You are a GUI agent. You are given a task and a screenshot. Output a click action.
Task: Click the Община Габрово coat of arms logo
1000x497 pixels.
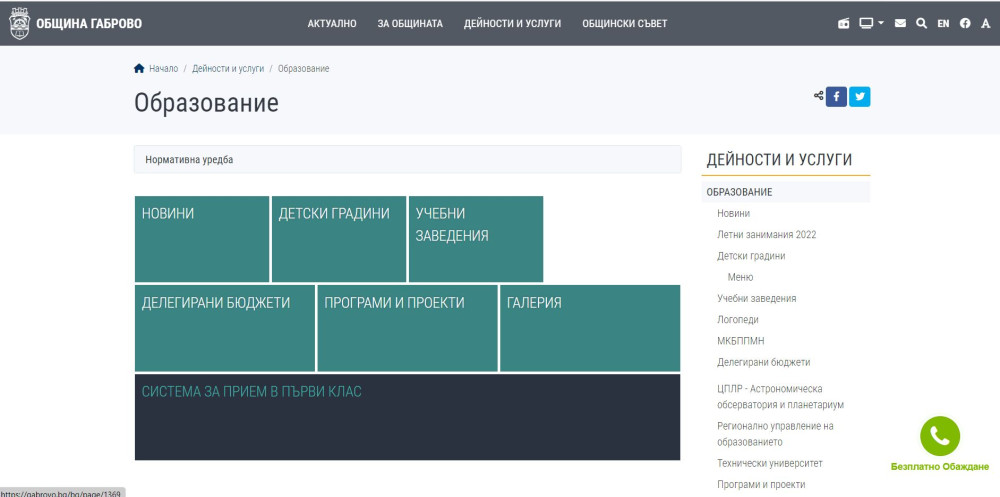click(19, 23)
